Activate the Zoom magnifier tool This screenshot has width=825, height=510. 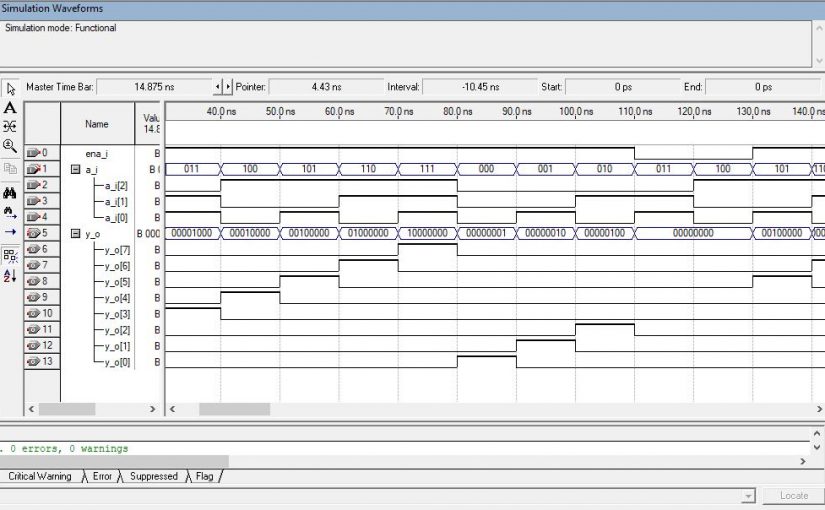click(x=10, y=146)
